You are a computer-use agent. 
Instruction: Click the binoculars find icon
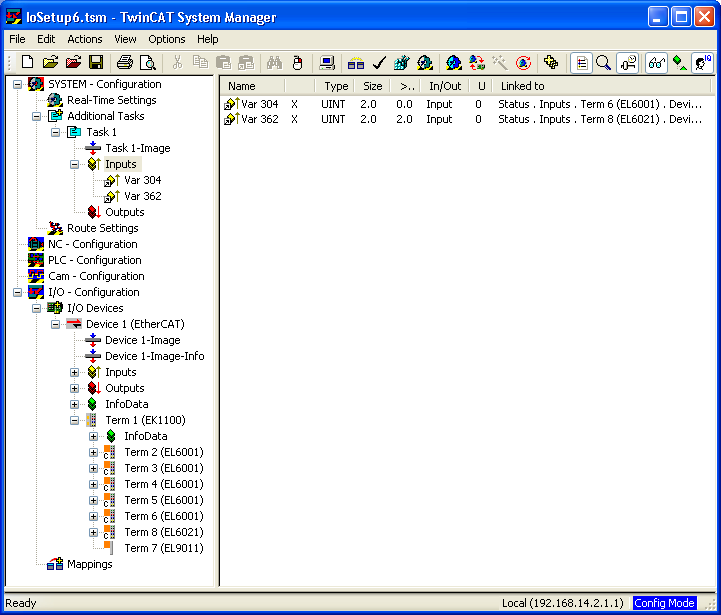tap(275, 62)
